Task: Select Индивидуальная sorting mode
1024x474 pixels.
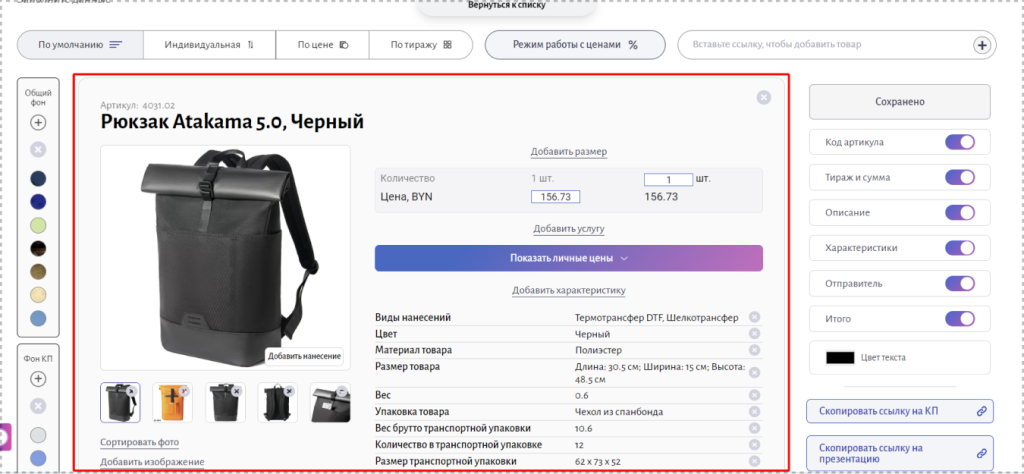Action: coord(209,45)
